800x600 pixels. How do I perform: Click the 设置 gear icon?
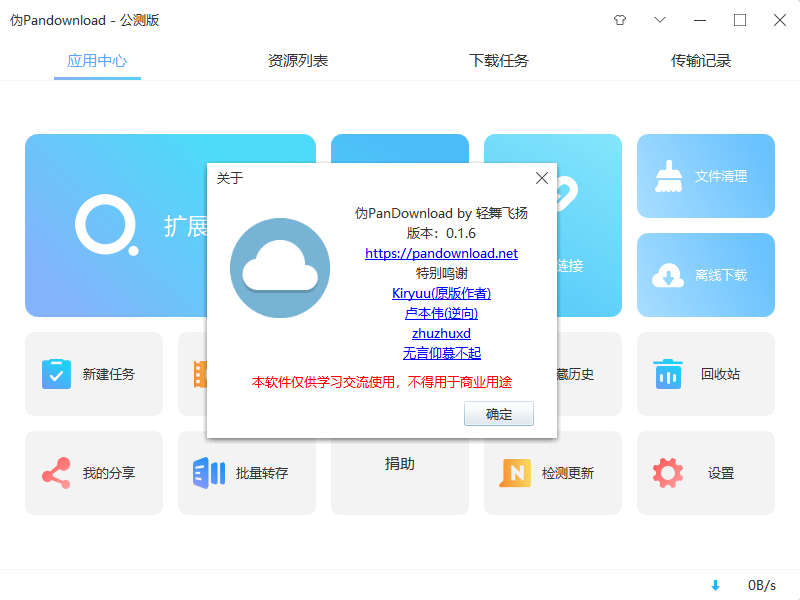668,473
